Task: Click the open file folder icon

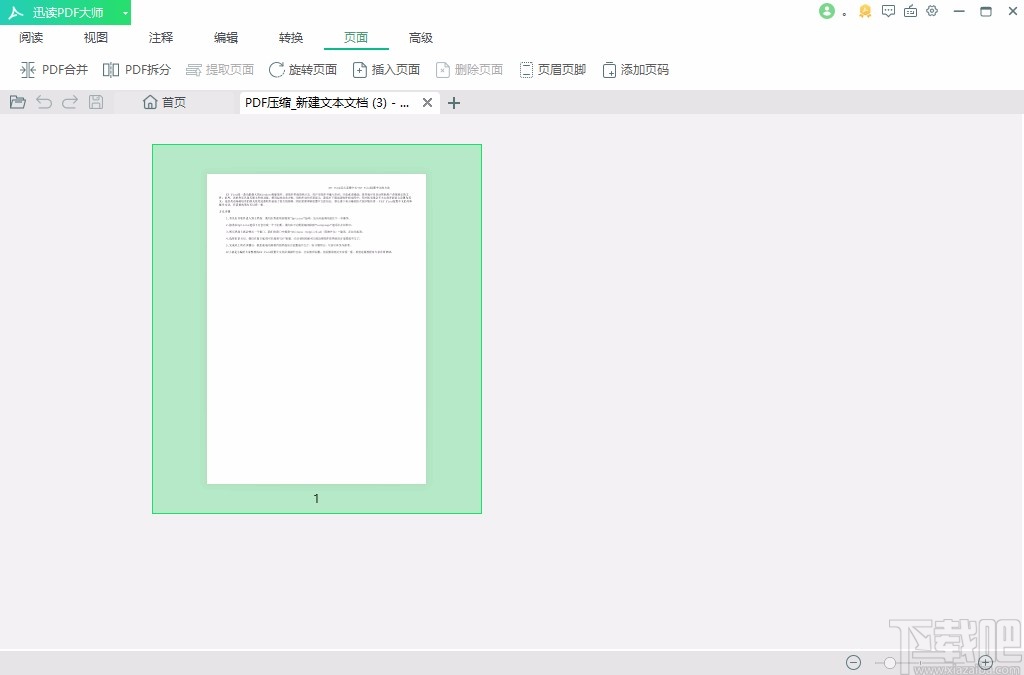Action: pos(17,101)
